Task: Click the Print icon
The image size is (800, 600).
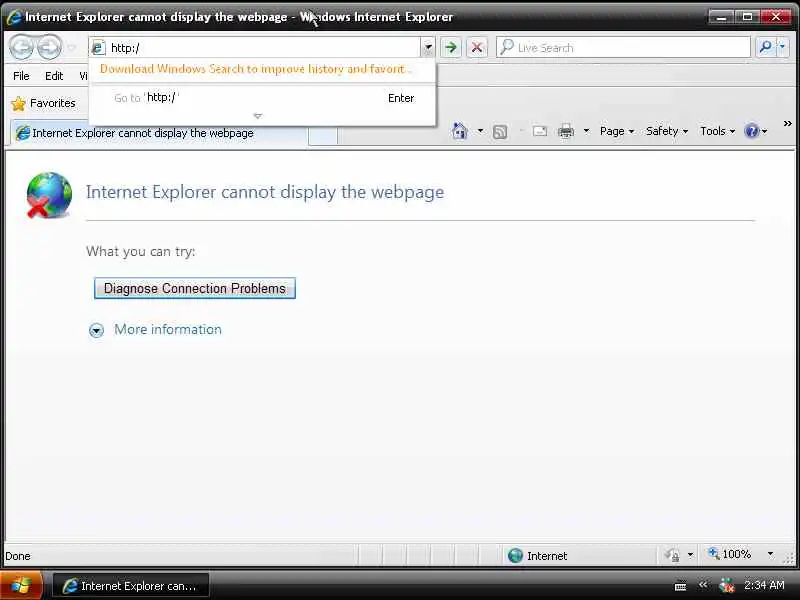Action: pos(566,132)
